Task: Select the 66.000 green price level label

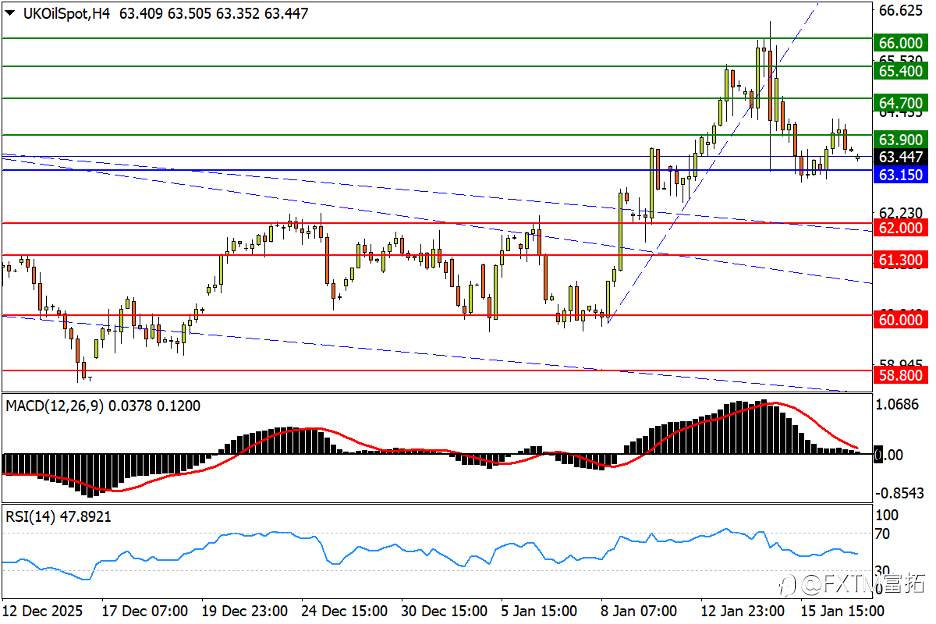Action: [901, 42]
